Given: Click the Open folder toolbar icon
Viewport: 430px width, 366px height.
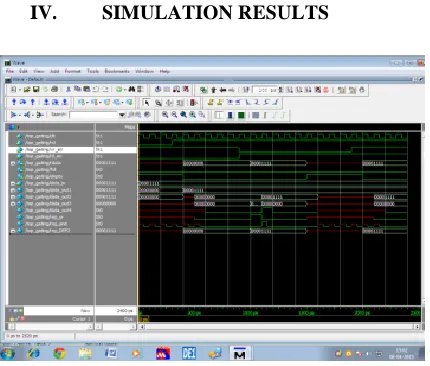Looking at the screenshot, I should (x=27, y=89).
